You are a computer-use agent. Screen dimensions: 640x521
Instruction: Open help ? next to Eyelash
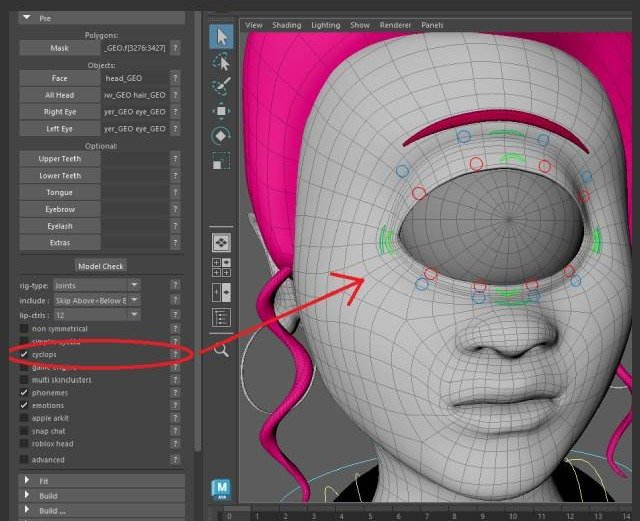[x=175, y=226]
